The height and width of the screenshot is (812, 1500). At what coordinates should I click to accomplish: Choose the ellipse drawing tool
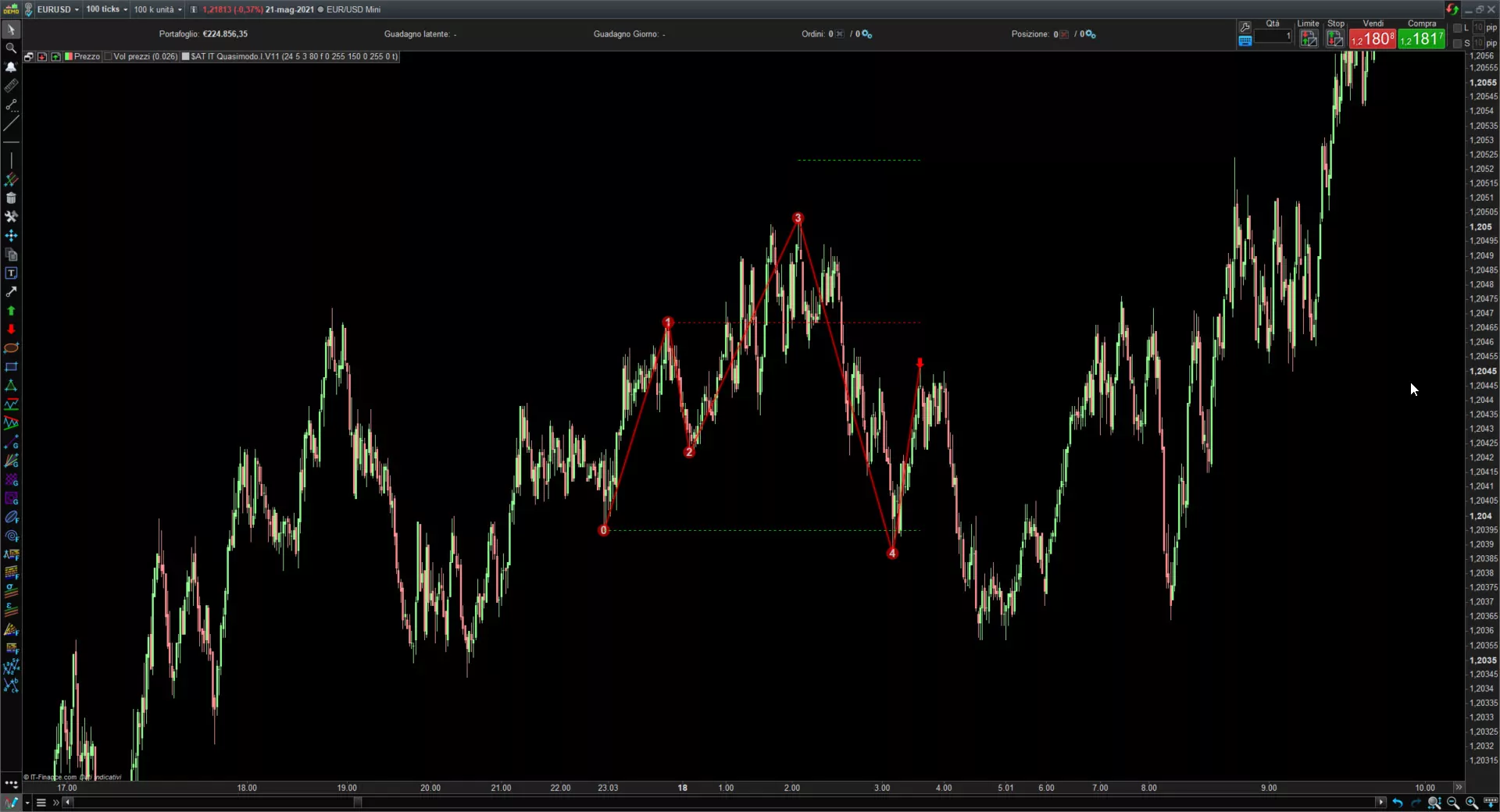(11, 348)
